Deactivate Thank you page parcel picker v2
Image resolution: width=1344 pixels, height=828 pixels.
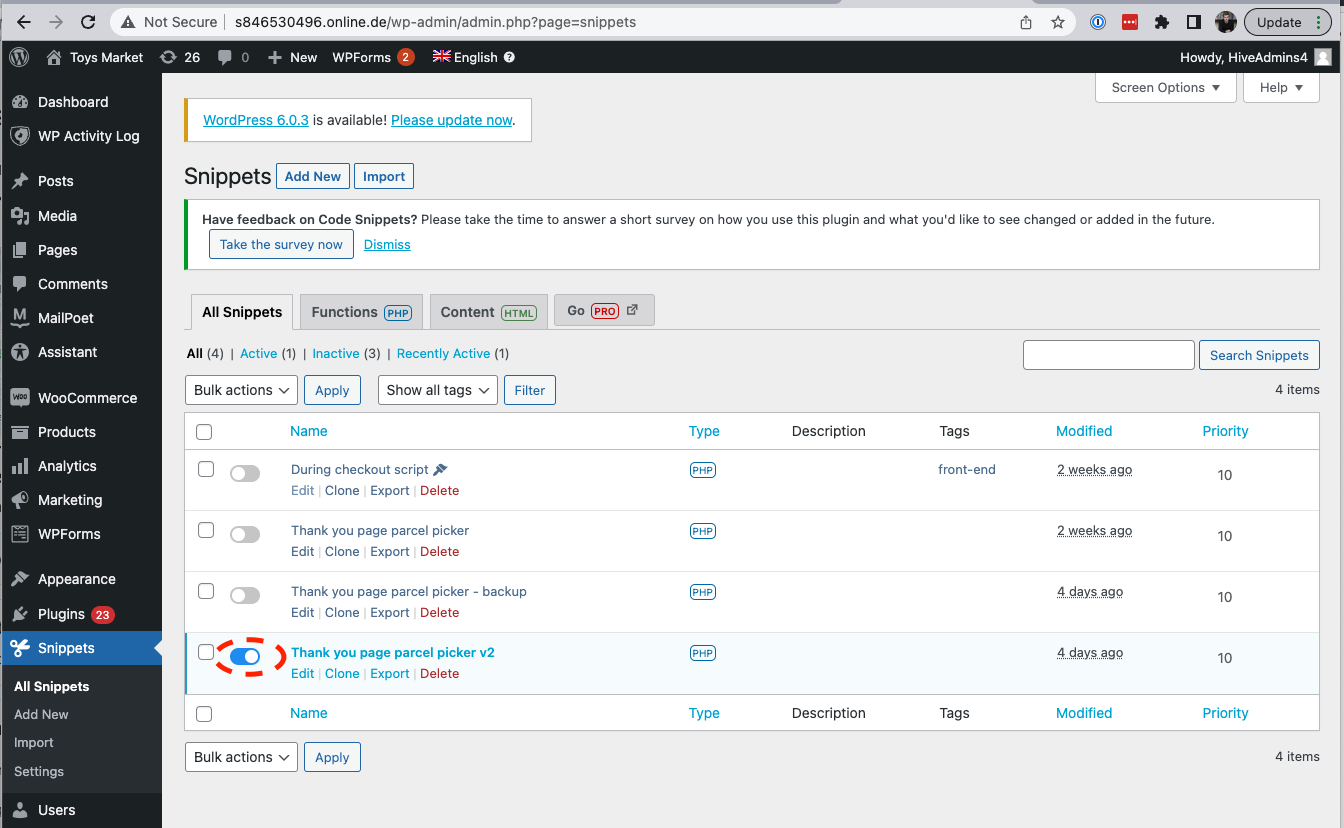tap(245, 656)
